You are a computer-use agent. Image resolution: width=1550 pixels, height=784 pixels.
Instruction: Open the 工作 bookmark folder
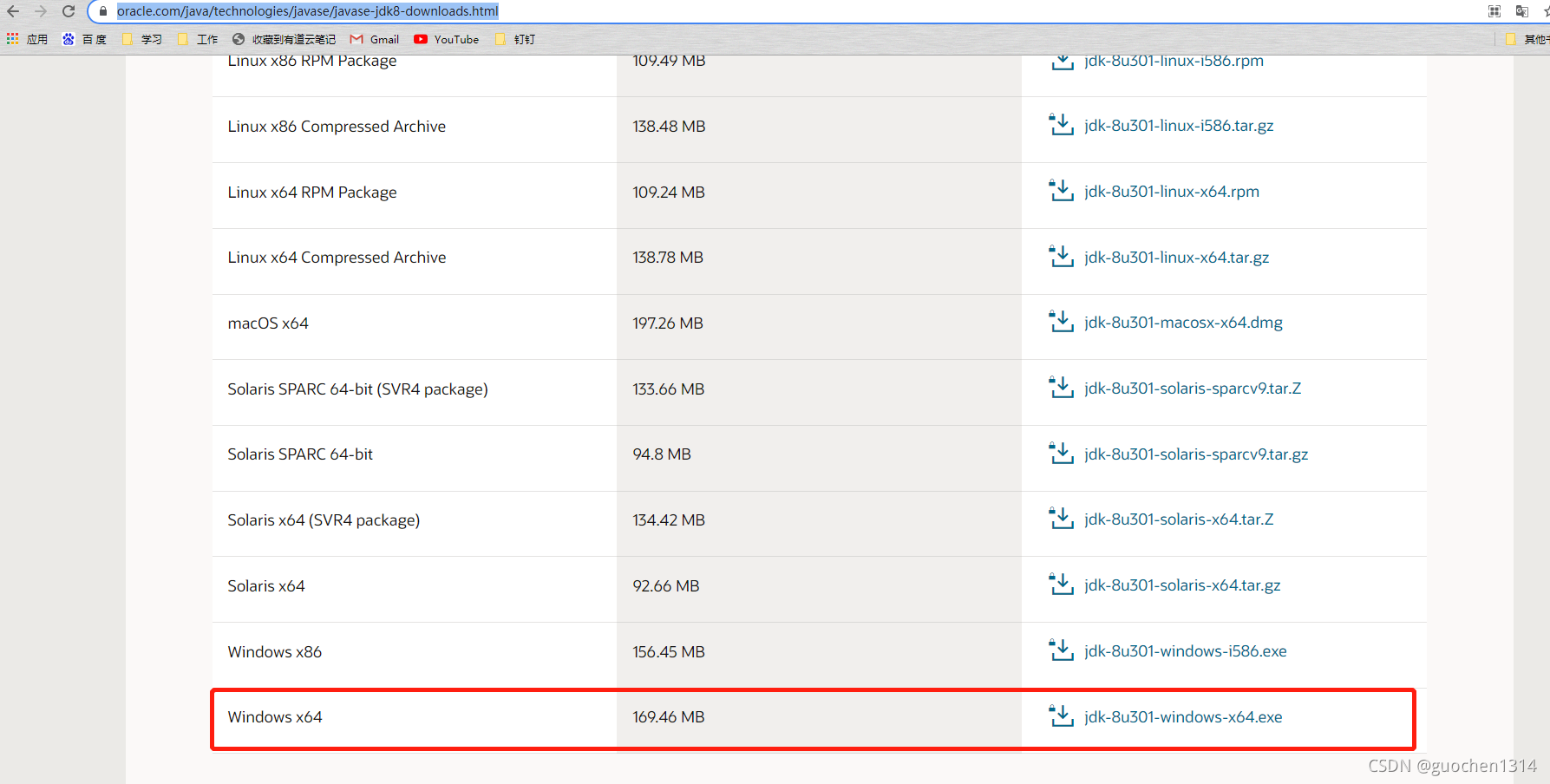click(198, 39)
